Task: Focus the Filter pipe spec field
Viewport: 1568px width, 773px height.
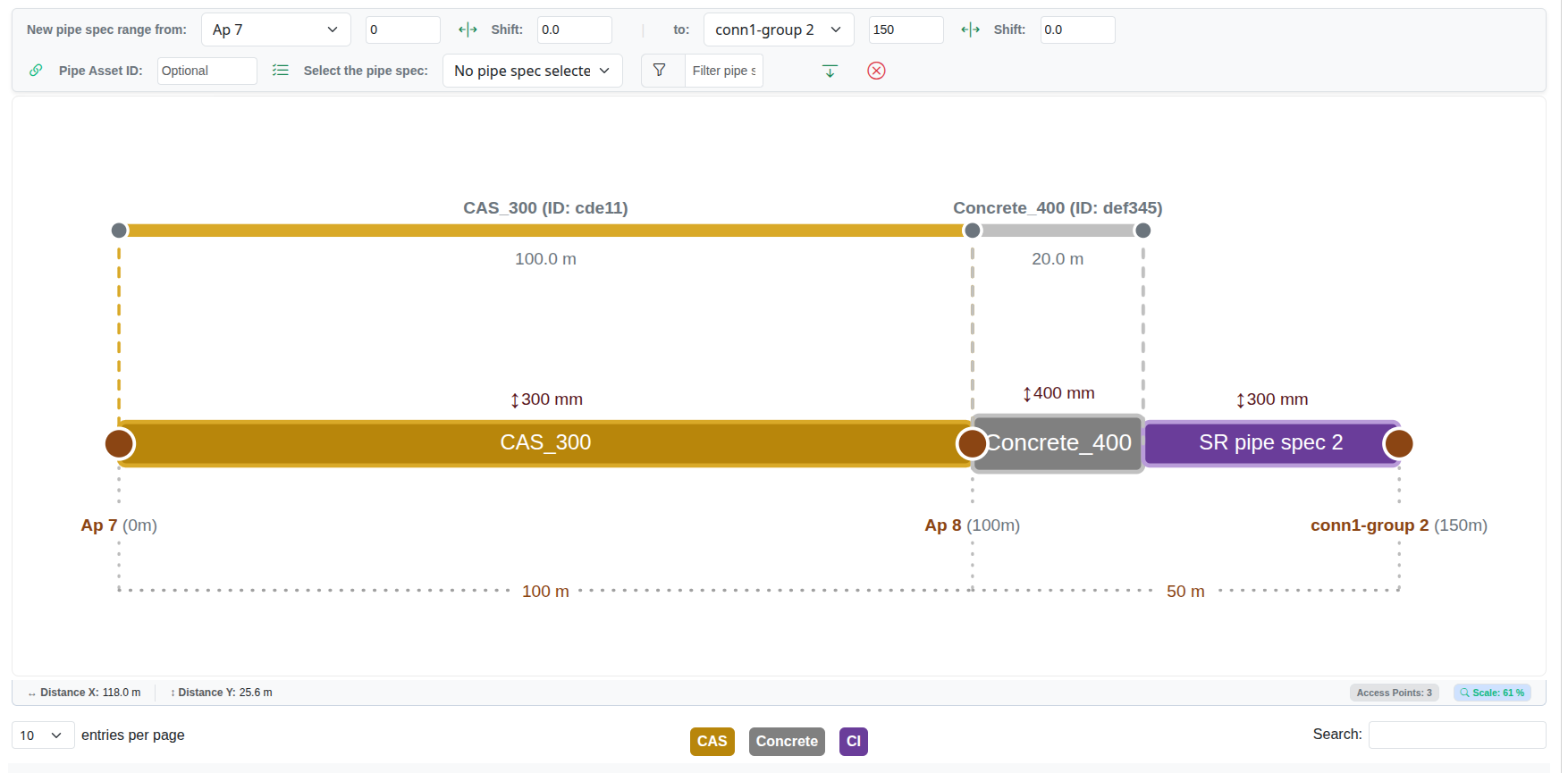Action: click(x=723, y=71)
